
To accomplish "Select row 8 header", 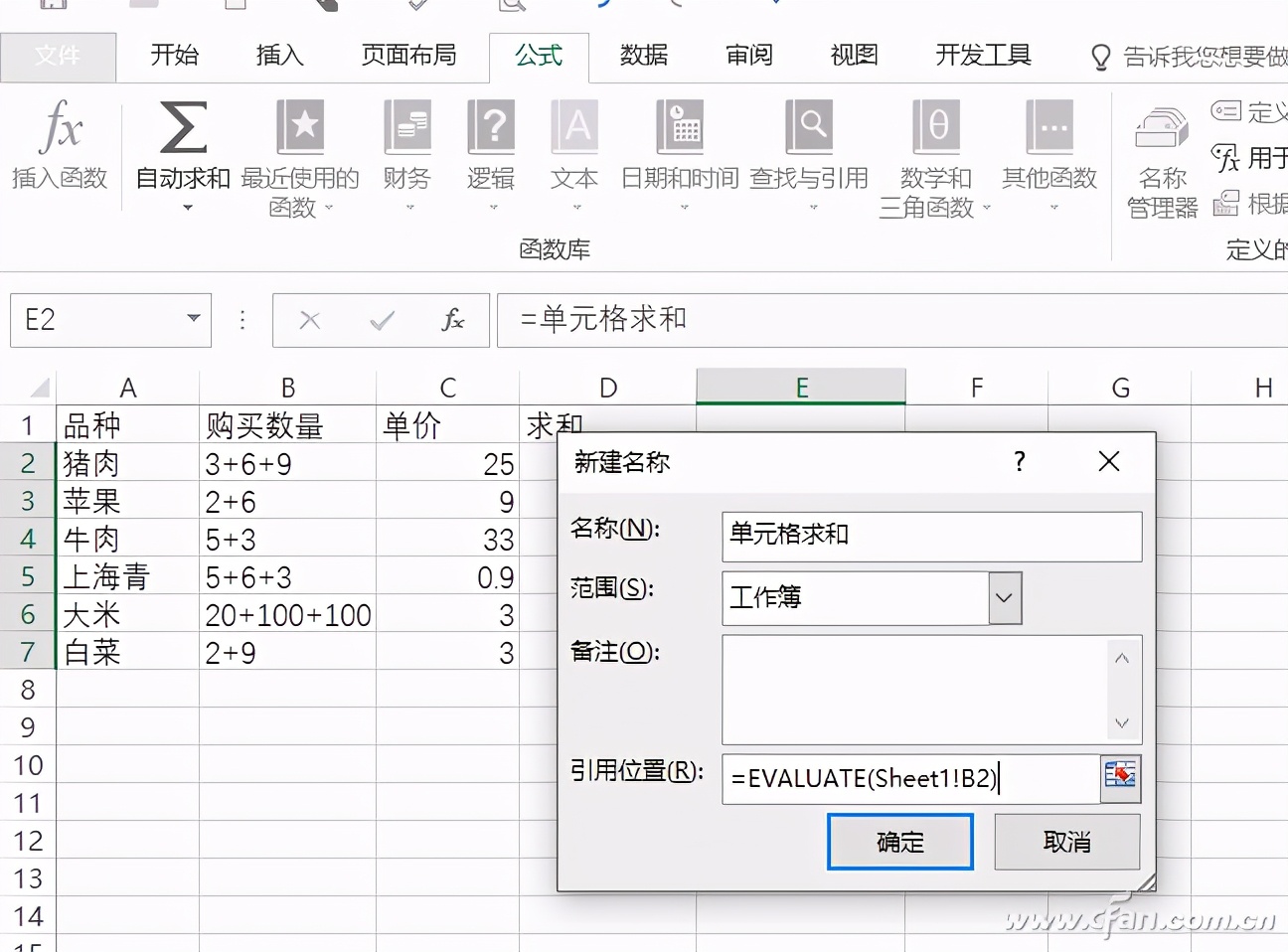I will tap(28, 690).
